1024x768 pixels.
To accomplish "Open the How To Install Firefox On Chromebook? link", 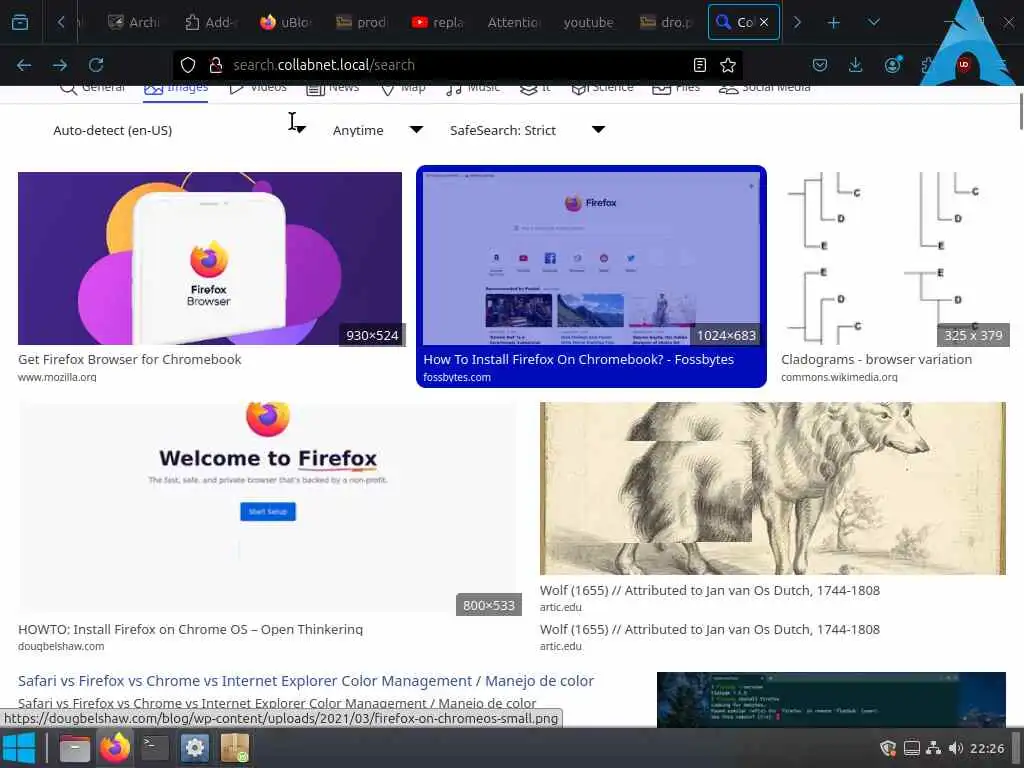I will 578,359.
